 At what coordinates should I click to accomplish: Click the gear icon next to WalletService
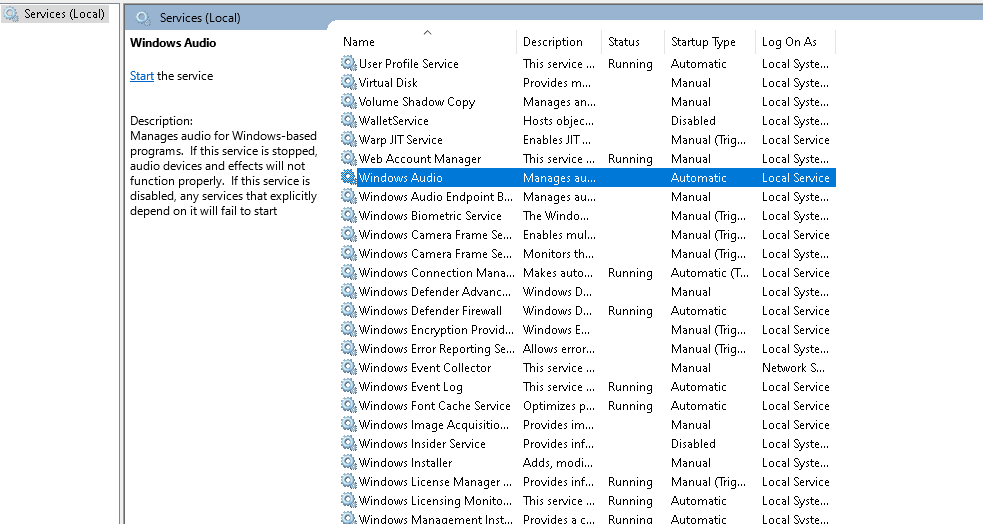click(x=349, y=120)
